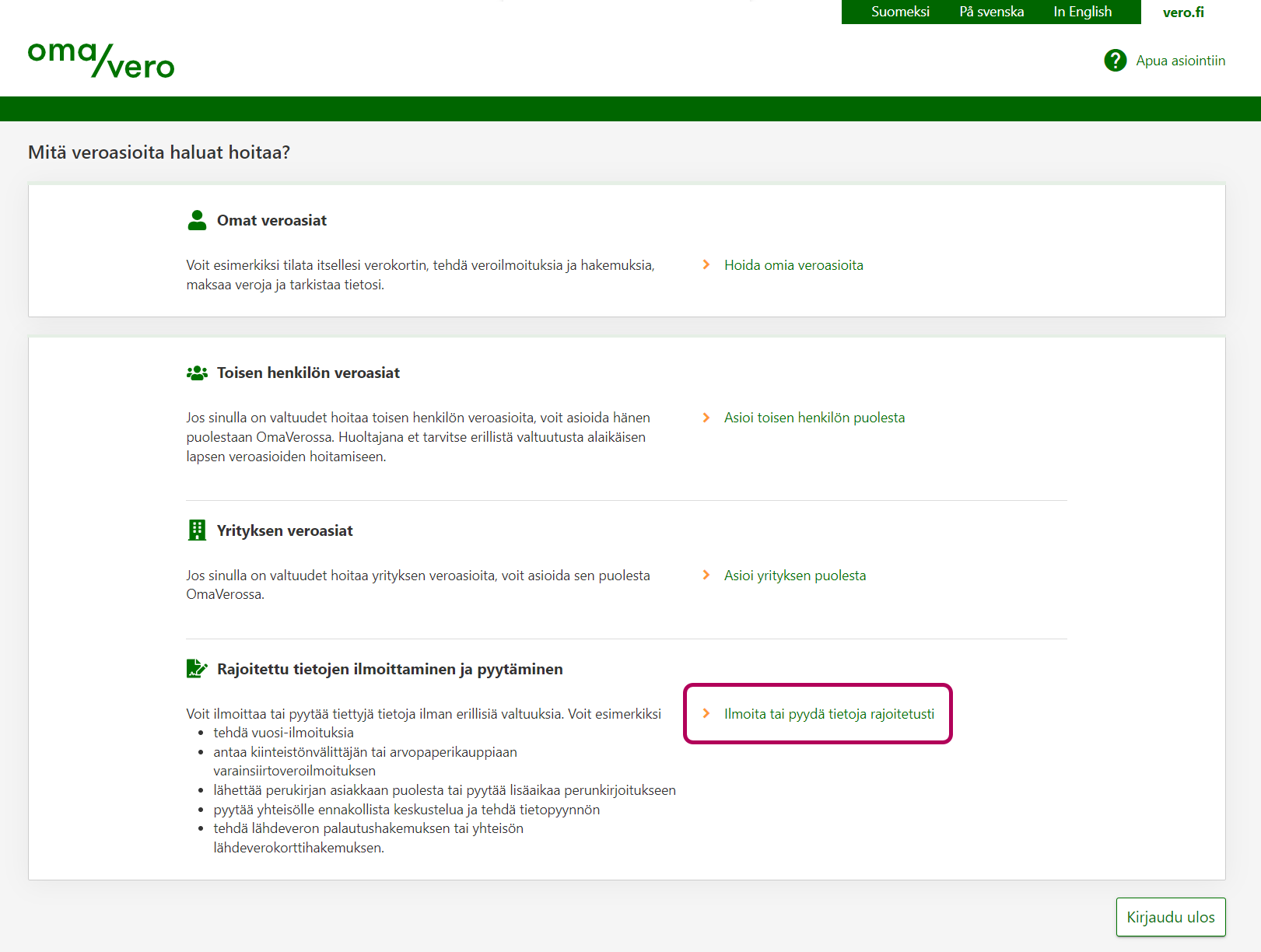Screen dimensions: 1261x952
Task: Open Ilmoita tai pyydä tietoja rajoitetusti
Action: tap(828, 714)
